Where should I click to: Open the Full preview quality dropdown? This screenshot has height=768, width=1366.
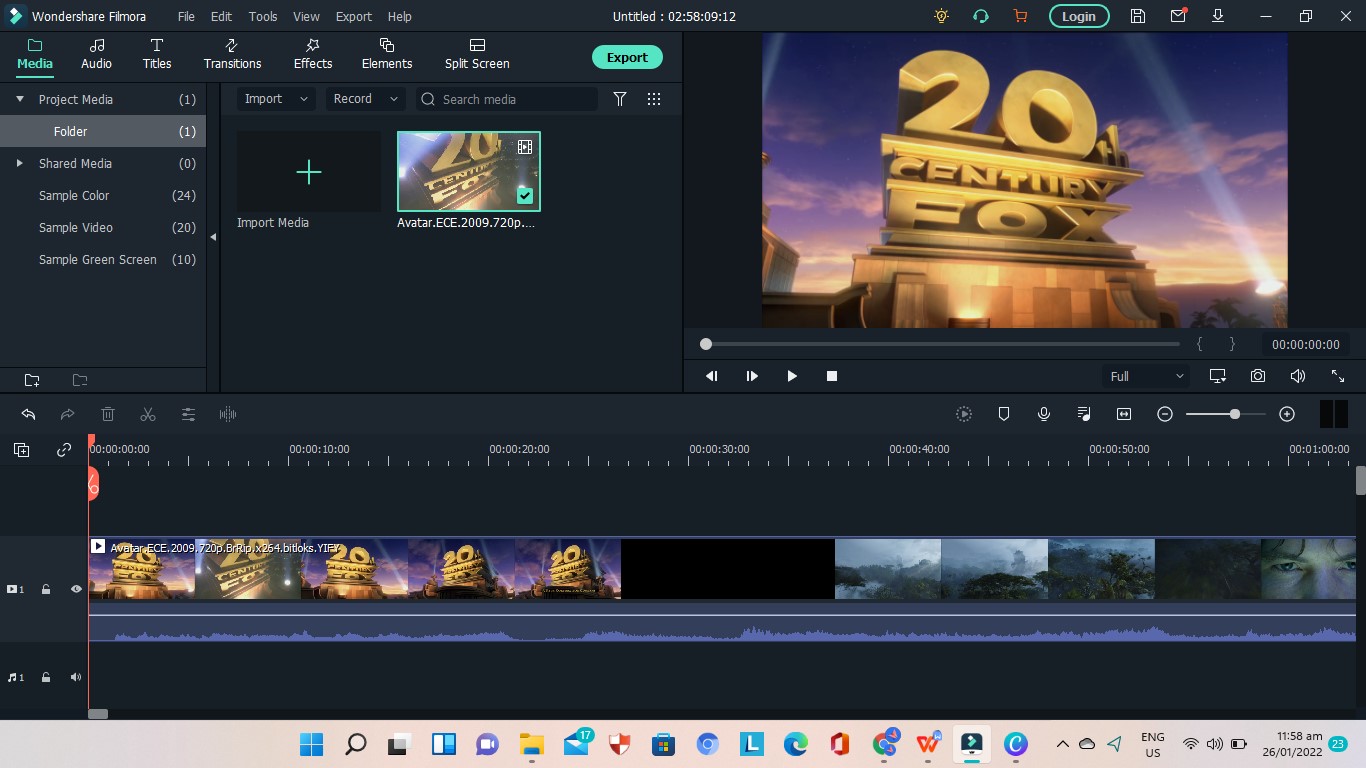pyautogui.click(x=1147, y=376)
